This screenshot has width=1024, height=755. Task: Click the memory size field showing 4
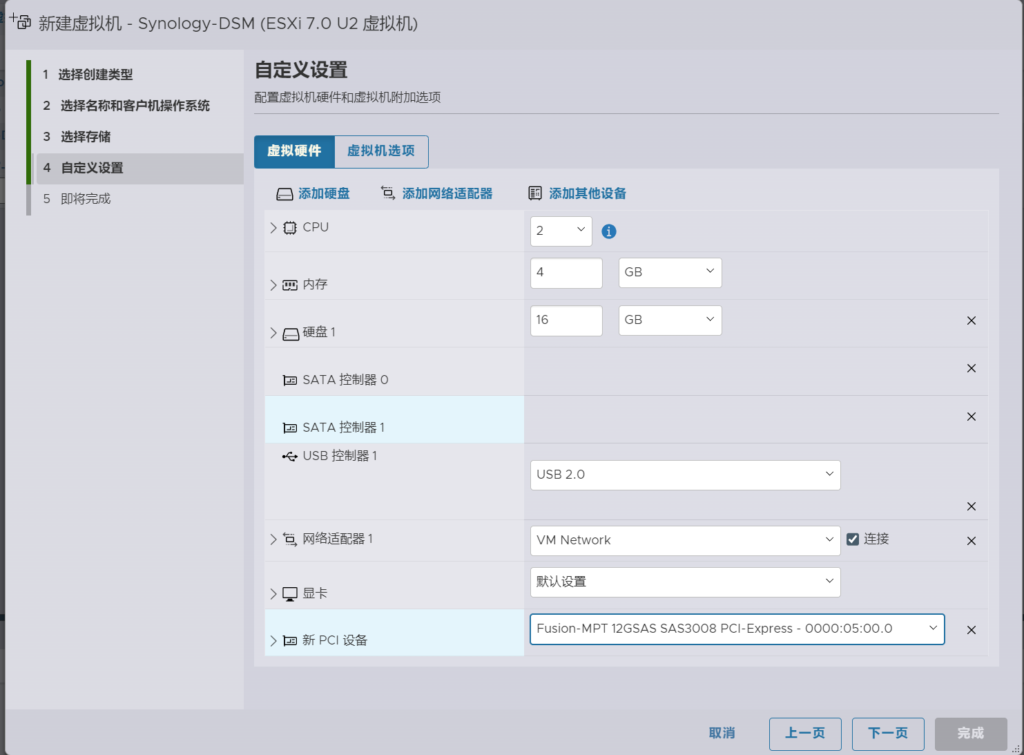566,272
